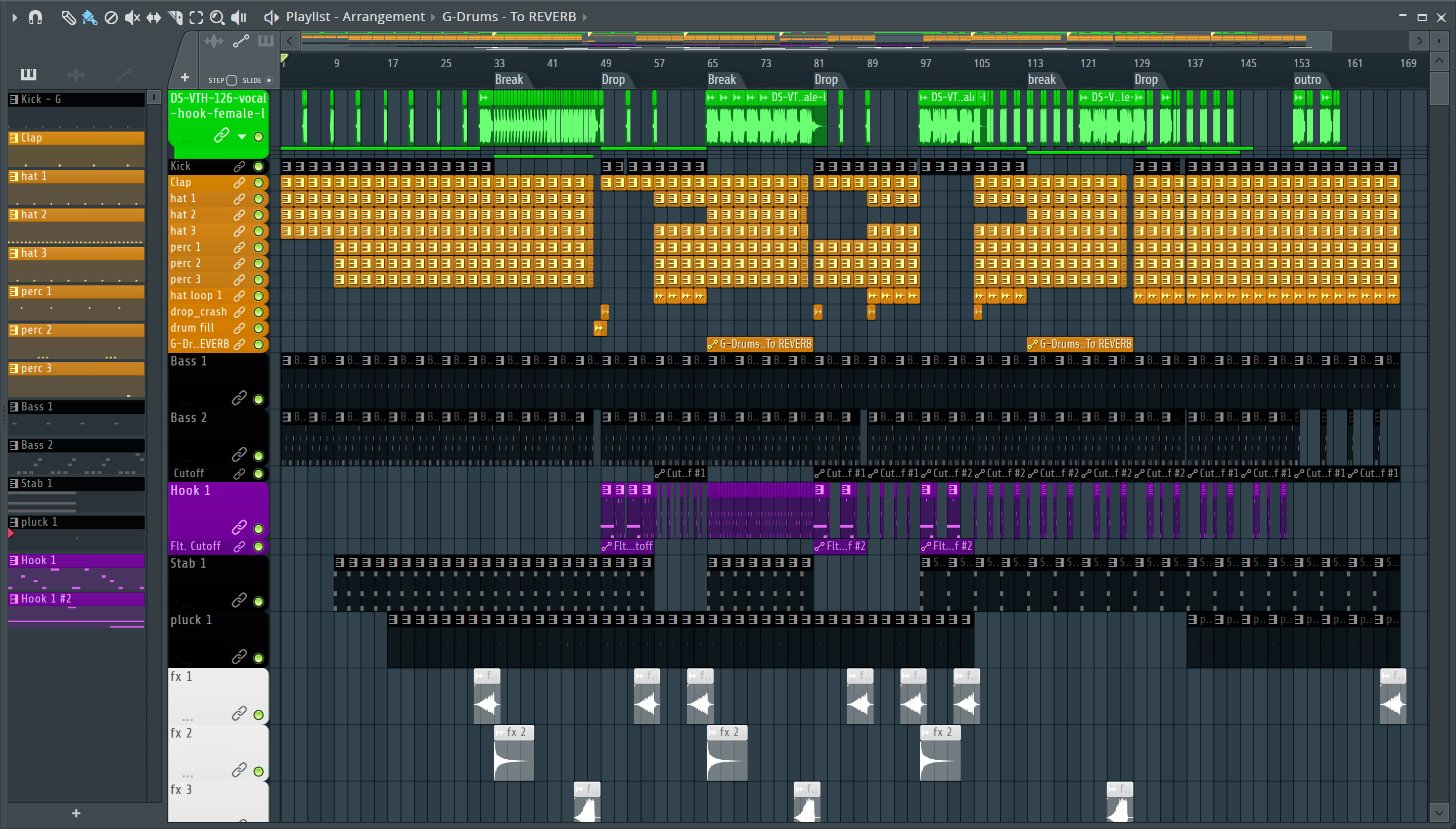Select the Slip tool
The image size is (1456, 829).
(x=153, y=17)
